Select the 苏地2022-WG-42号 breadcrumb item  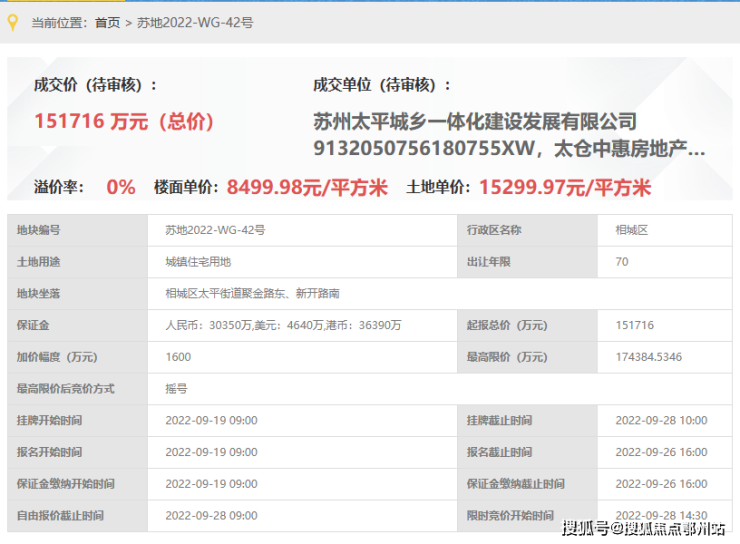click(195, 22)
